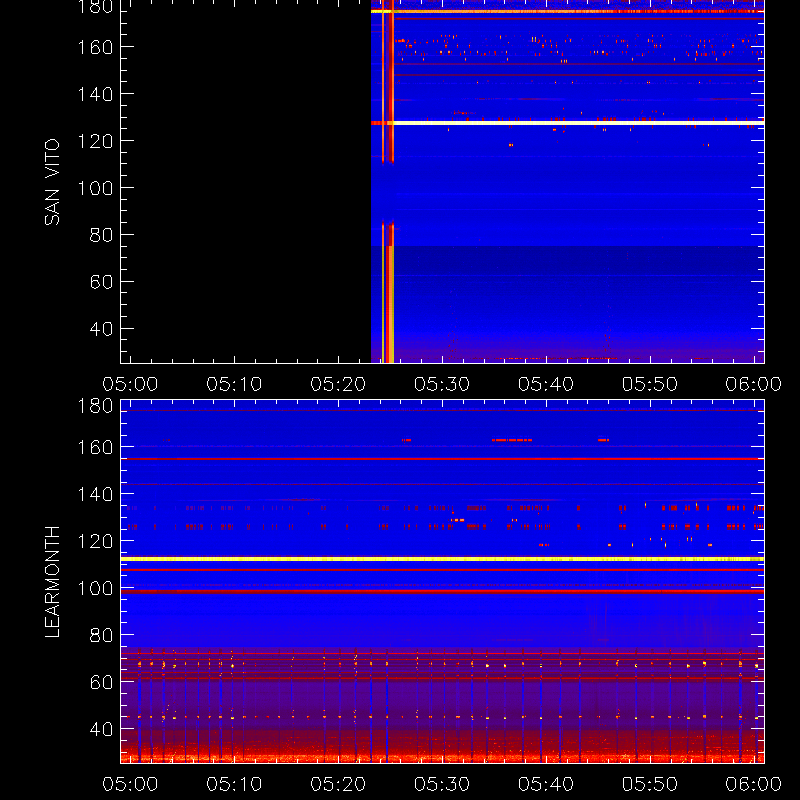Pick the 100 tick label on Learmonth plot

95,588
